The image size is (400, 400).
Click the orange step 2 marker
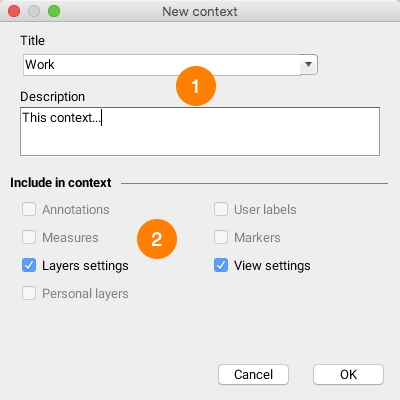157,239
